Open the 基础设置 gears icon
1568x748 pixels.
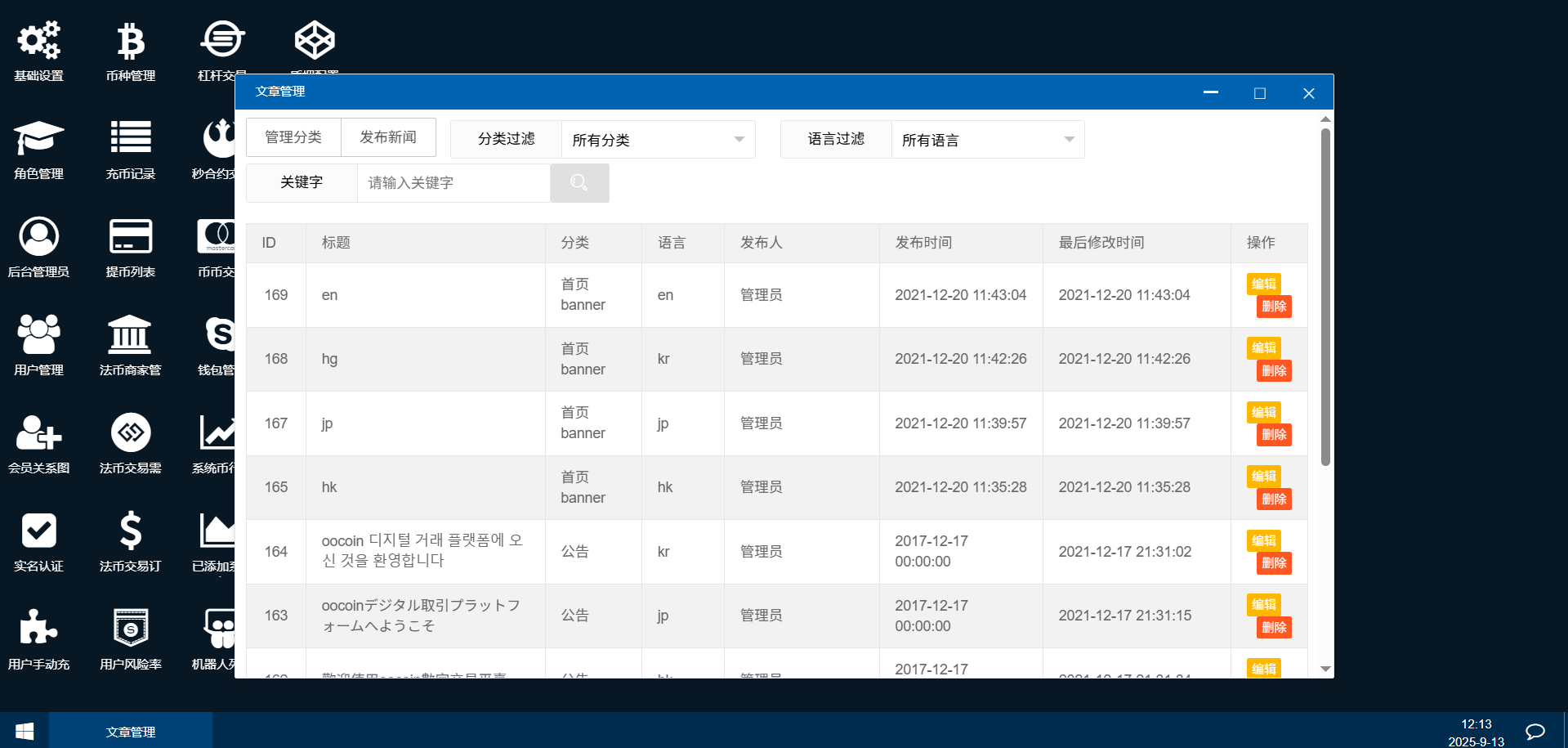pos(38,41)
